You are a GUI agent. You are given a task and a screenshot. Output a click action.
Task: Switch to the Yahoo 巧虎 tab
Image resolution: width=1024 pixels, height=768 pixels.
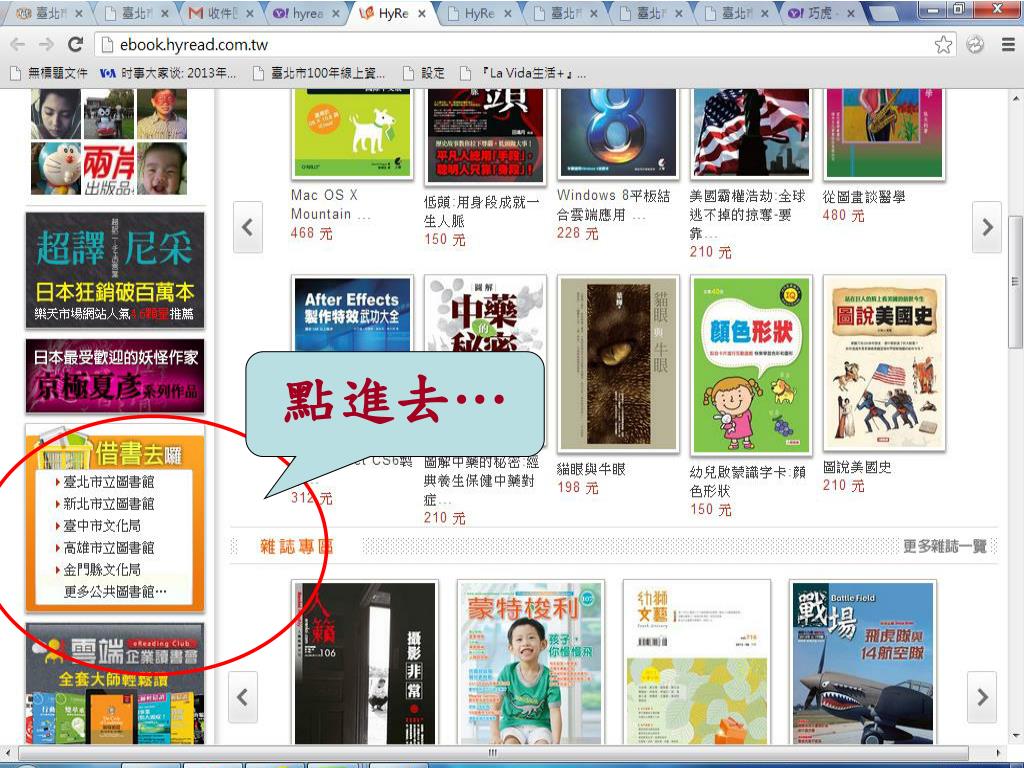pos(820,13)
